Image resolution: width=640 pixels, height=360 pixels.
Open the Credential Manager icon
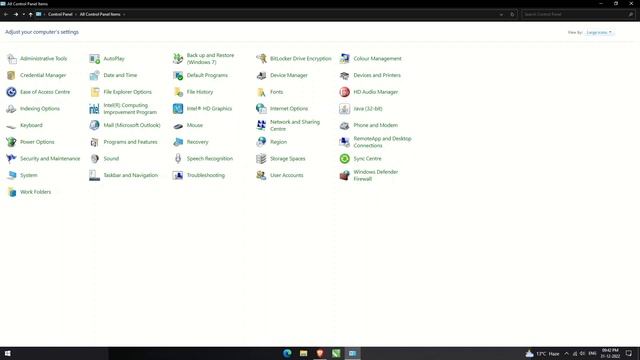[x=11, y=76]
